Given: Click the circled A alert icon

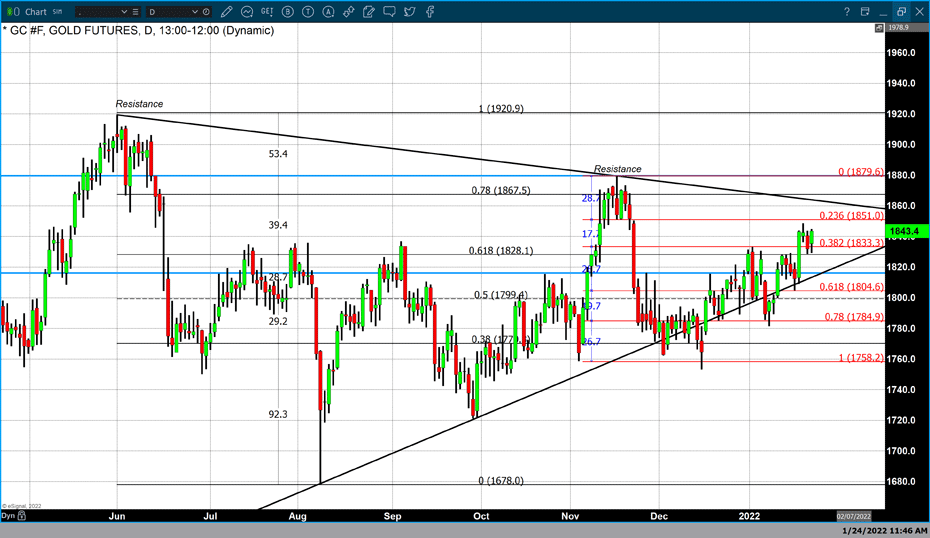Looking at the screenshot, I should point(328,12).
